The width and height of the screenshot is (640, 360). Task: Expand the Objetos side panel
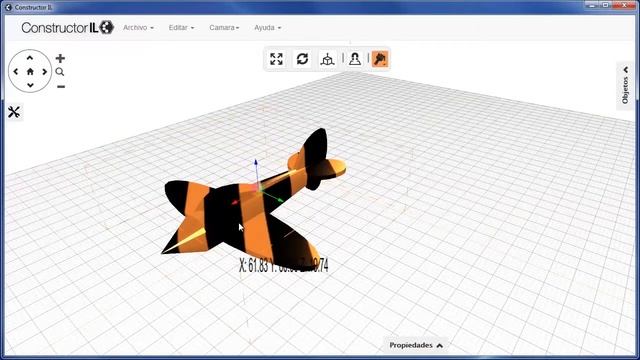(x=625, y=86)
